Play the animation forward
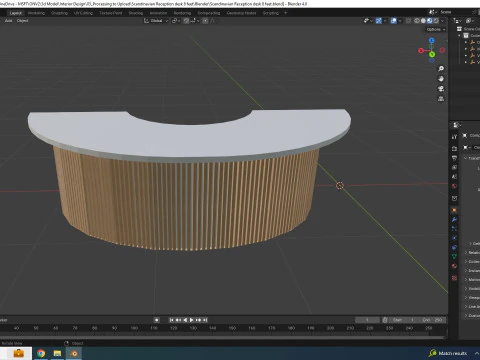Screen dimensions: 480x360 192,320
